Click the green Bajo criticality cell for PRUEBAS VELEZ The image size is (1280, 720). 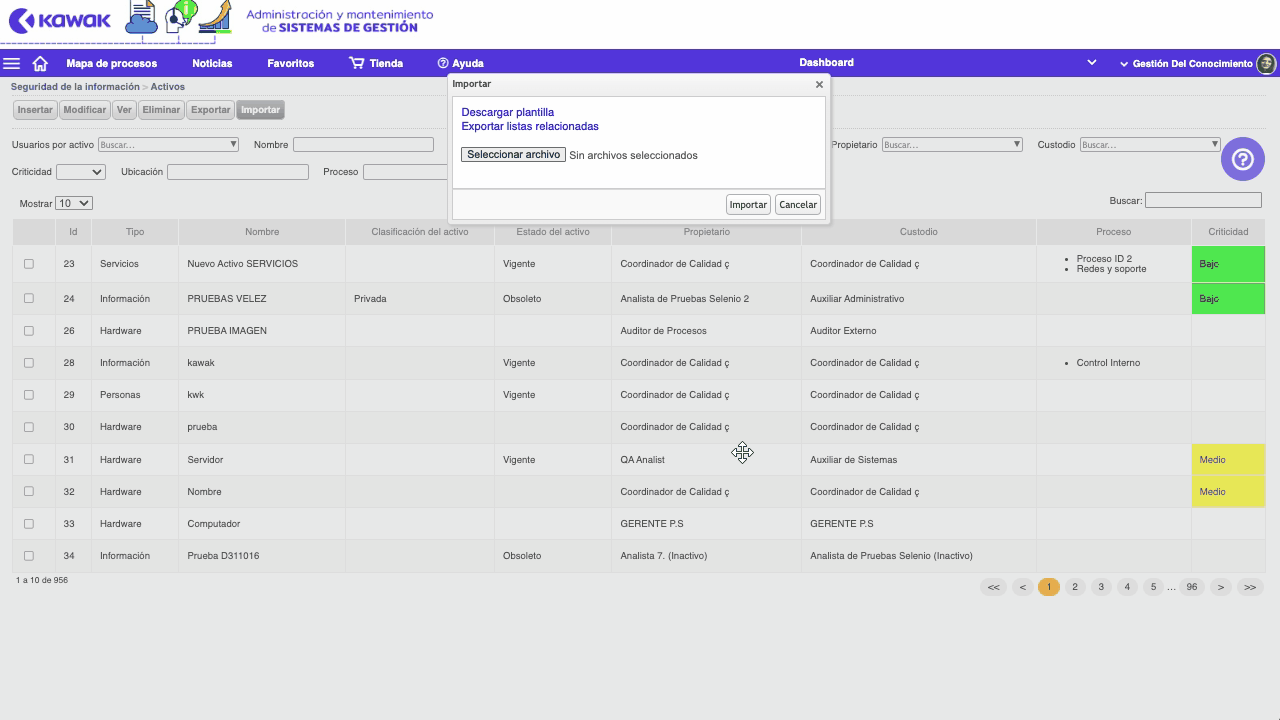[1228, 298]
